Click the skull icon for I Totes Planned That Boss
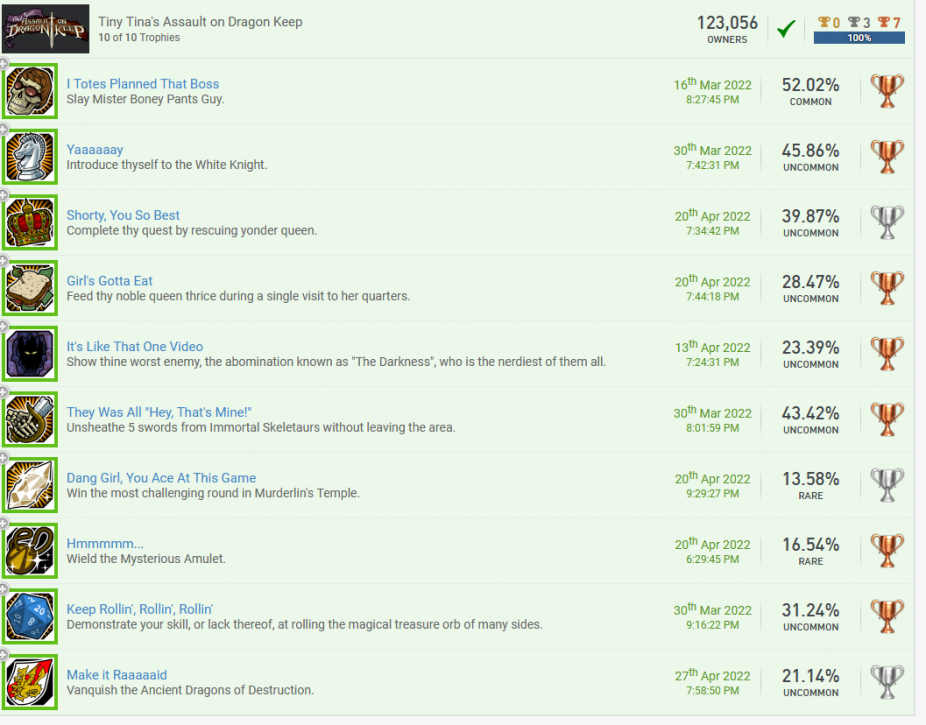Image resolution: width=926 pixels, height=725 pixels. pyautogui.click(x=29, y=91)
